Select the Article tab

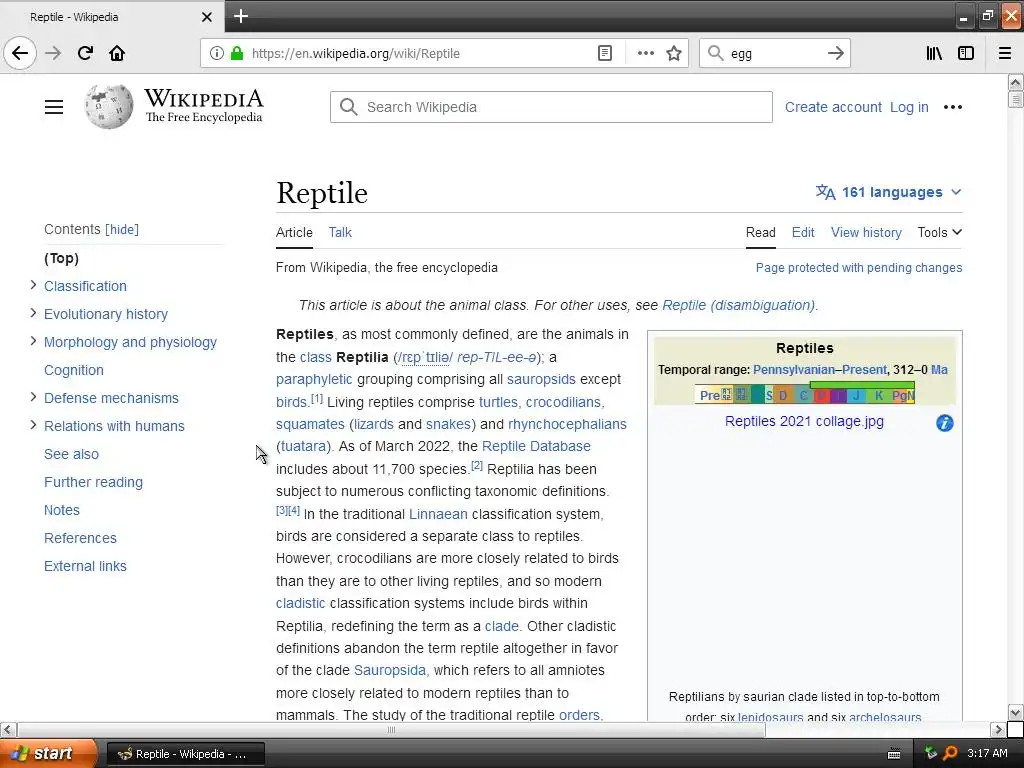tap(294, 232)
